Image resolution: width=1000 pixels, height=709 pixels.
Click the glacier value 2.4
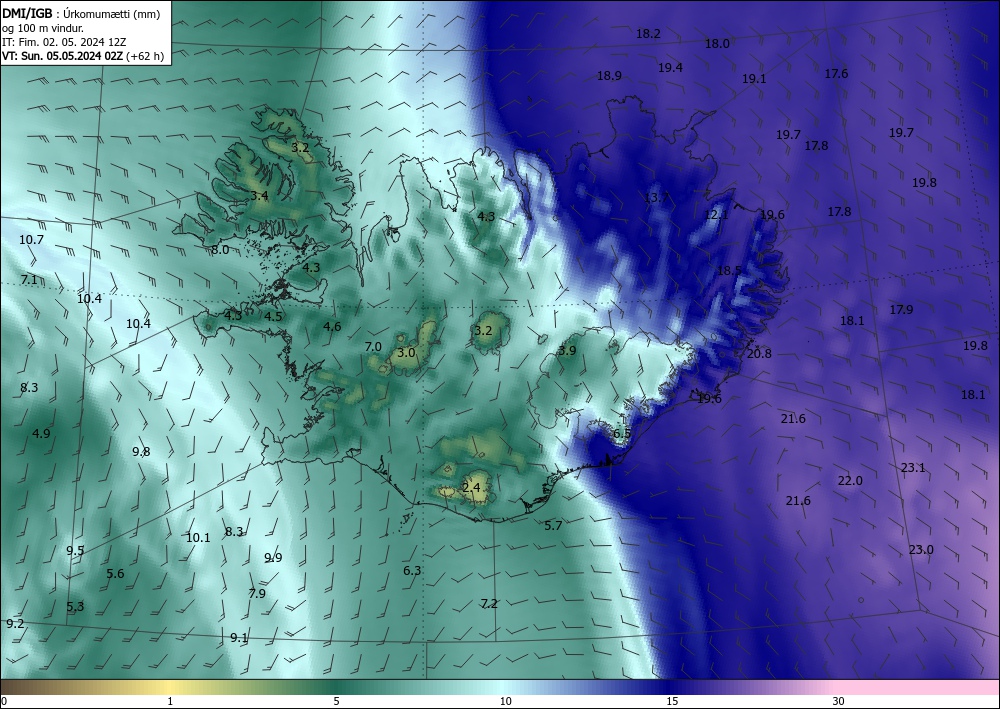click(x=471, y=488)
